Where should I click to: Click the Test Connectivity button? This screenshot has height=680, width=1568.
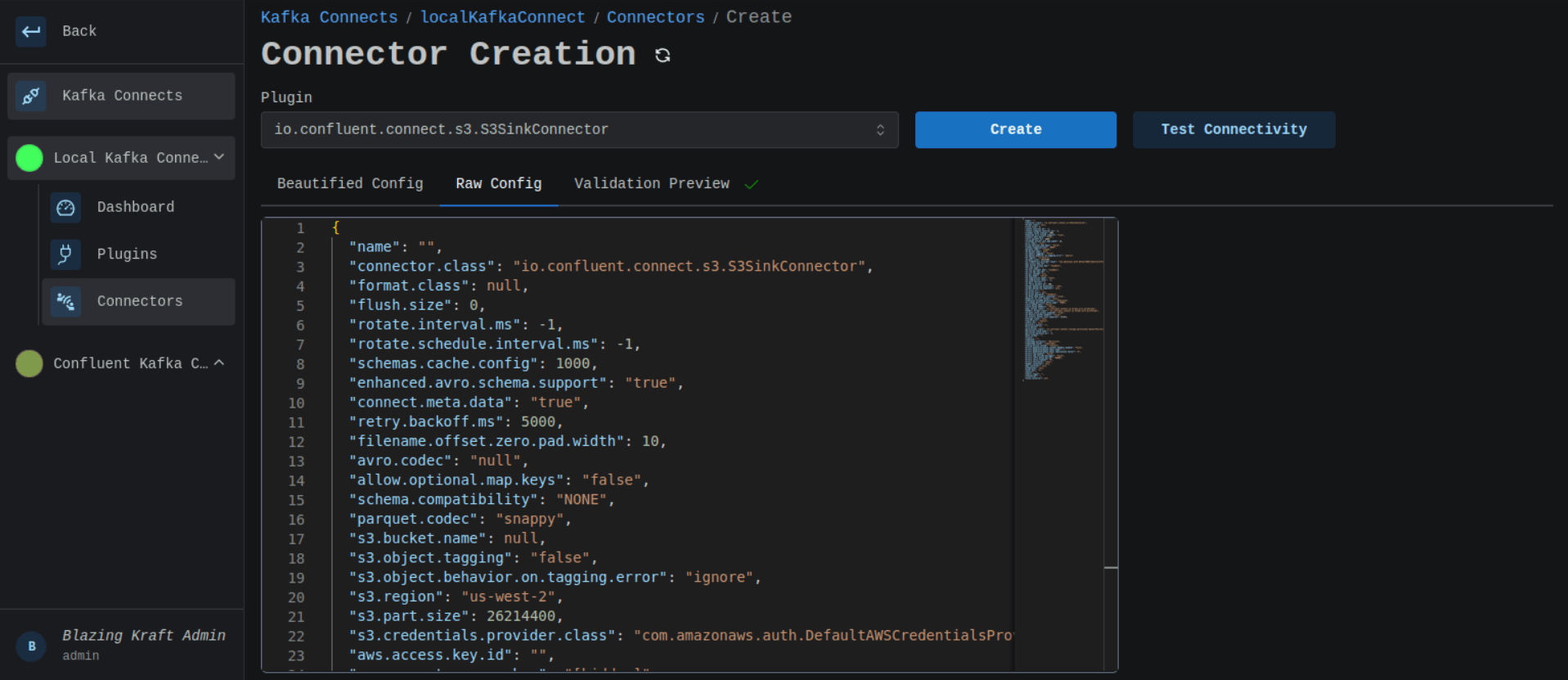1233,130
